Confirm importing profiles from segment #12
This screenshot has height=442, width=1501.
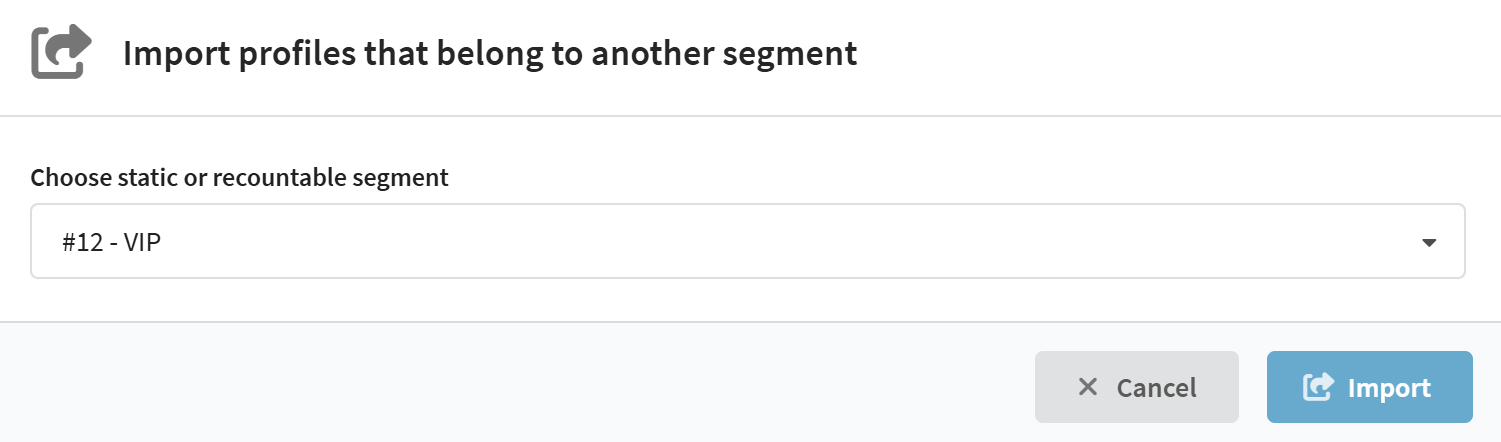(x=1369, y=387)
